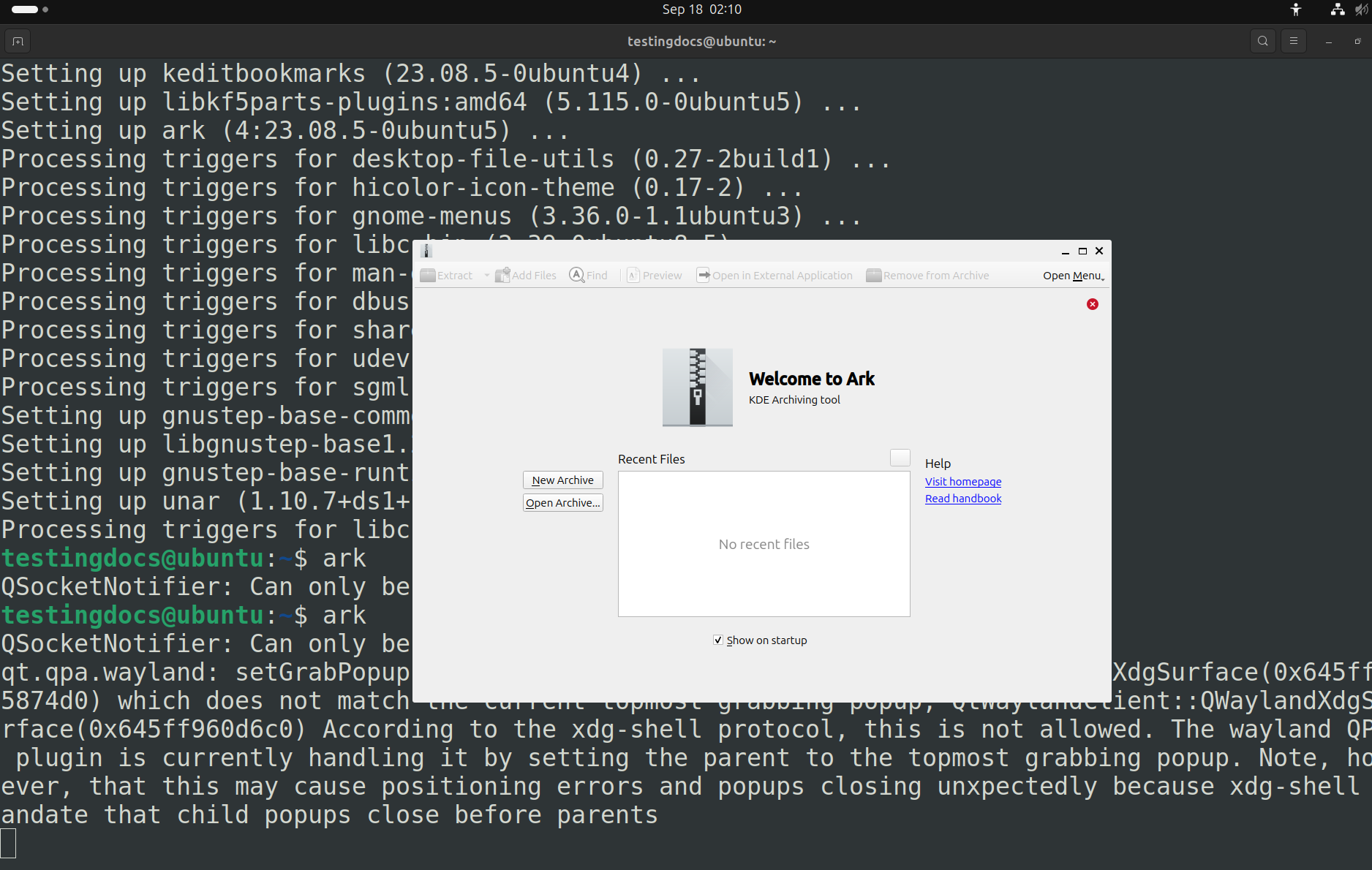Close the Ark window
The height and width of the screenshot is (870, 1372).
click(x=1099, y=251)
